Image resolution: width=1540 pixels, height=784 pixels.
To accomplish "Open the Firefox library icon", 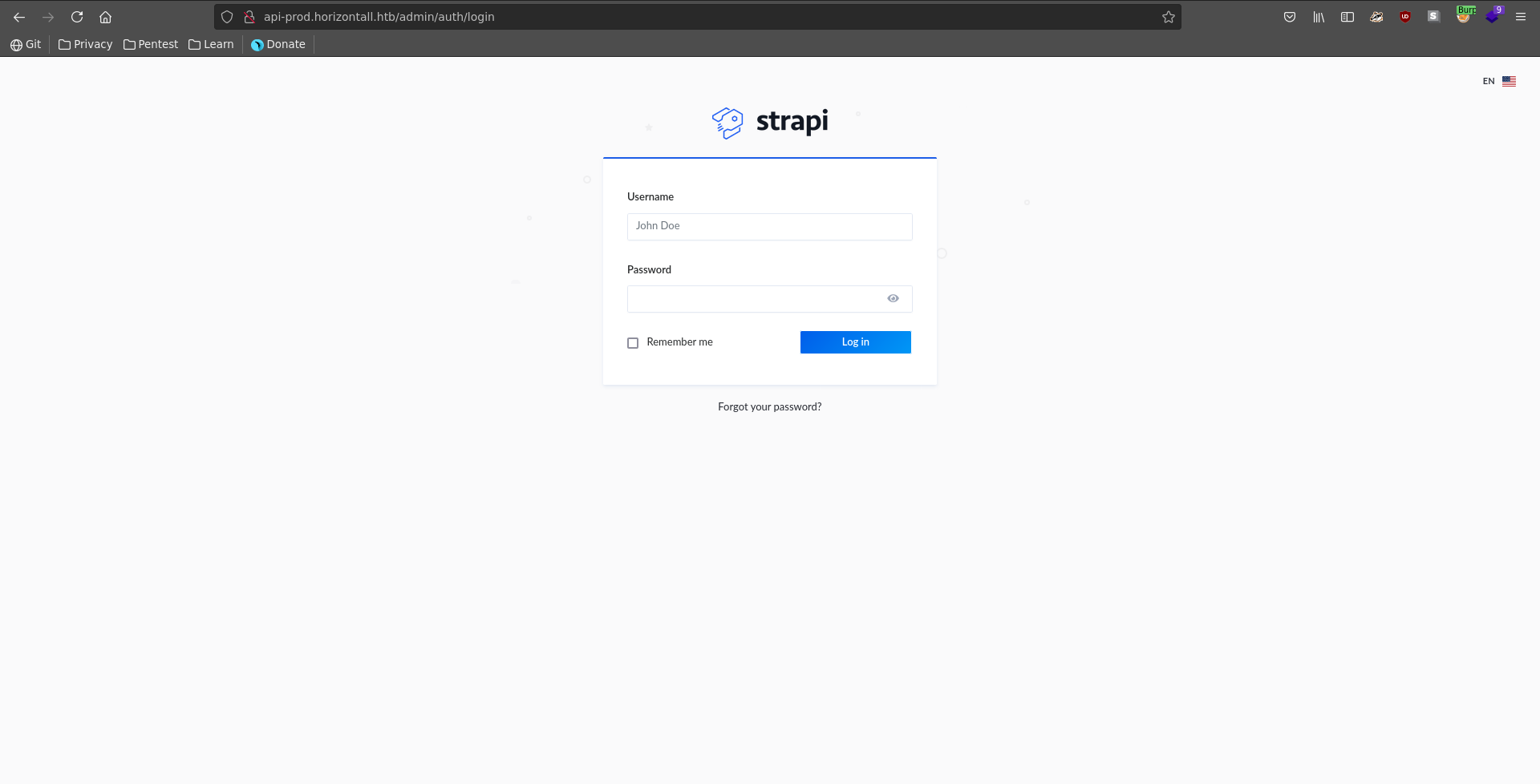I will click(1319, 17).
